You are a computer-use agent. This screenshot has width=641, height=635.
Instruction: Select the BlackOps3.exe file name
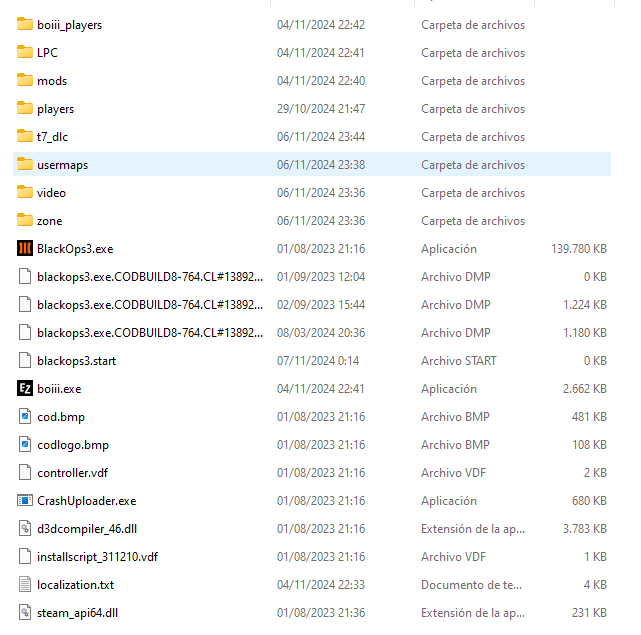pyautogui.click(x=75, y=249)
